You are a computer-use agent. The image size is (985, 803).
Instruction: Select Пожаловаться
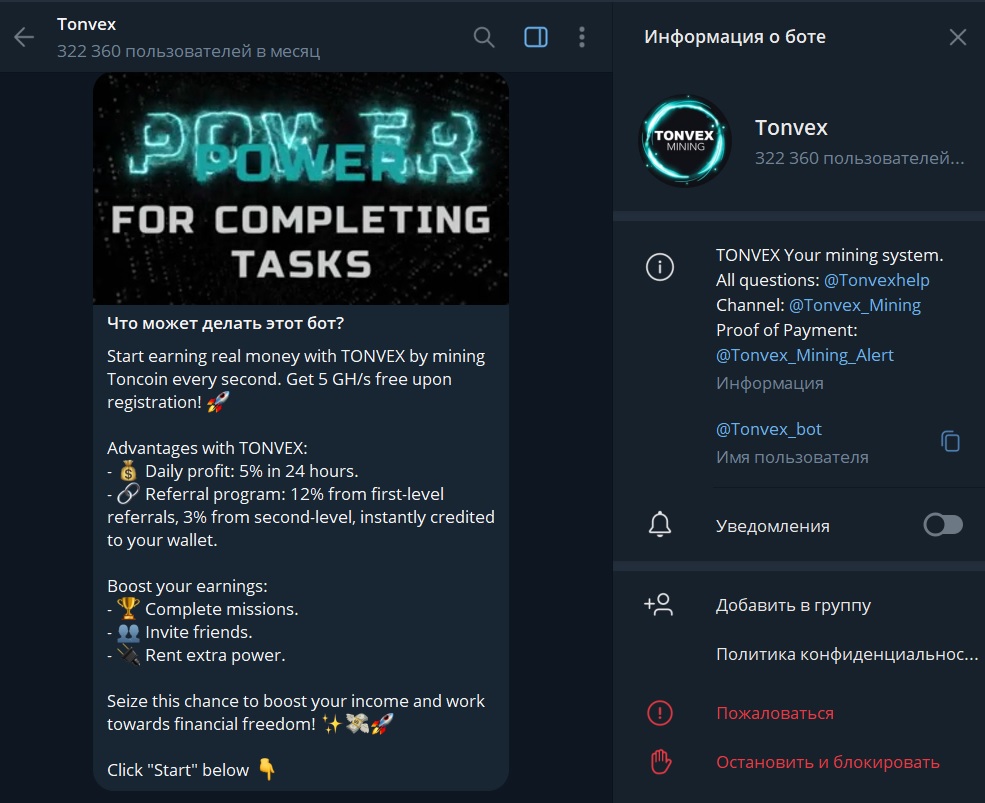pos(775,714)
